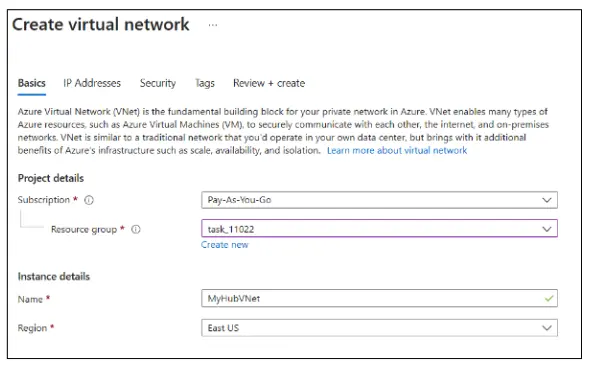The width and height of the screenshot is (593, 368).
Task: Click the Create new resource group link
Action: pyautogui.click(x=225, y=245)
